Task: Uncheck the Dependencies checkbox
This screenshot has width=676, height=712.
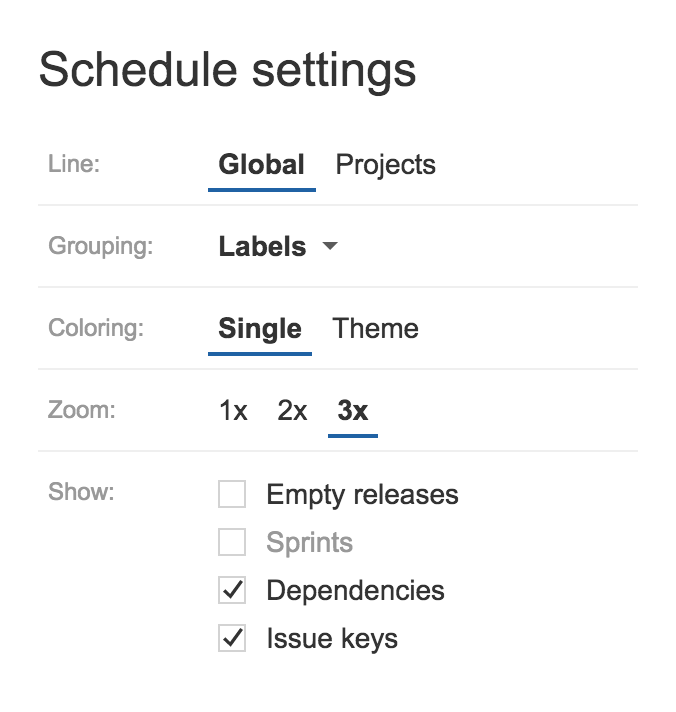Action: click(x=232, y=590)
